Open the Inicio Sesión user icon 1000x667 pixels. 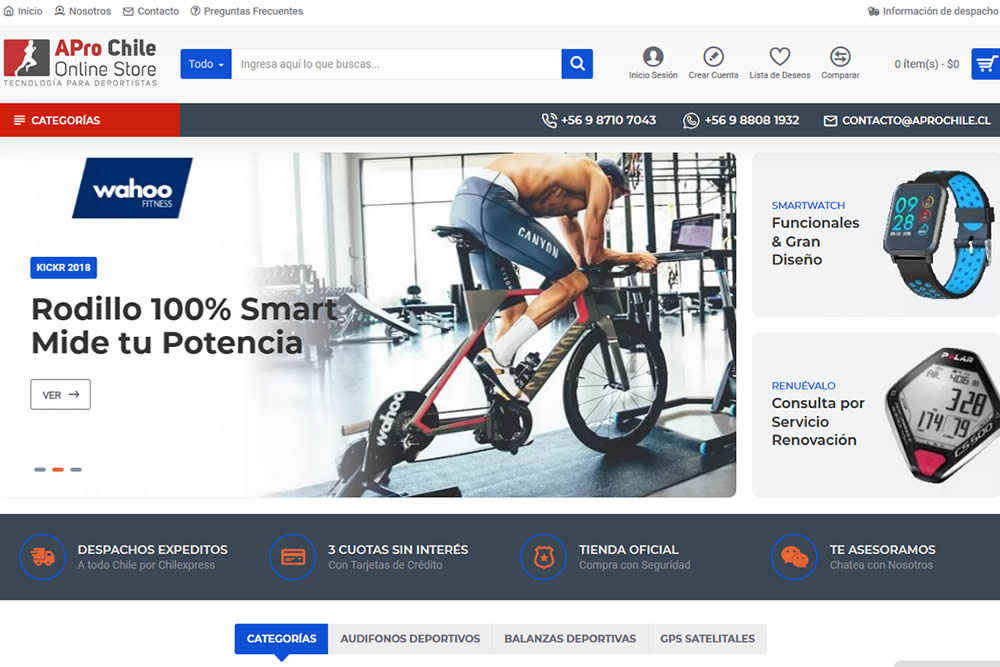tap(653, 57)
